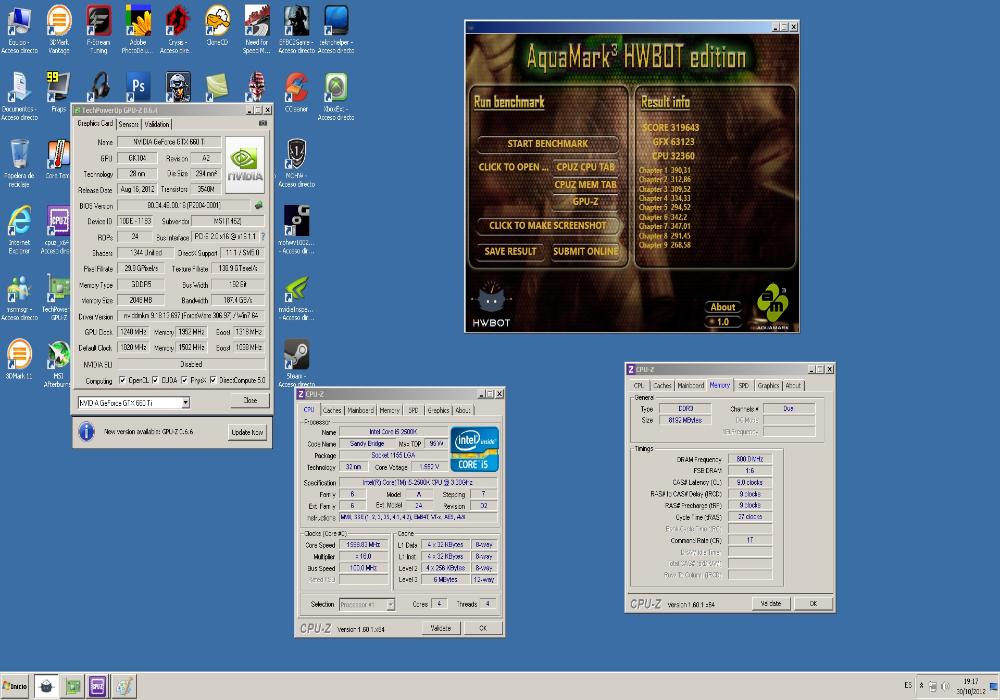Screen dimensions: 1000x700
Task: Click the NVIDIA logo in GPU-Z
Action: point(244,164)
